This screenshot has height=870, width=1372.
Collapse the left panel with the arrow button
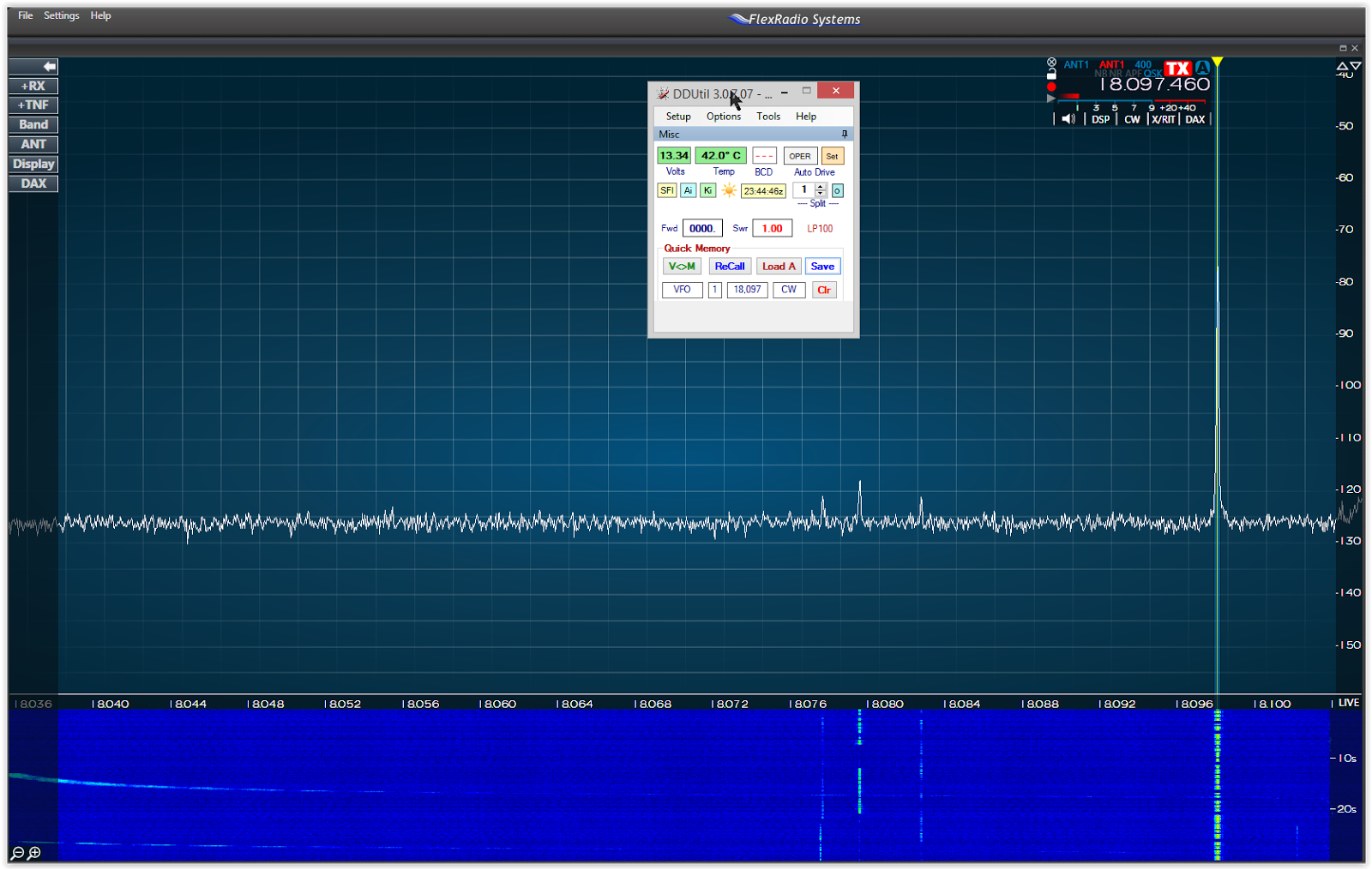pyautogui.click(x=33, y=66)
